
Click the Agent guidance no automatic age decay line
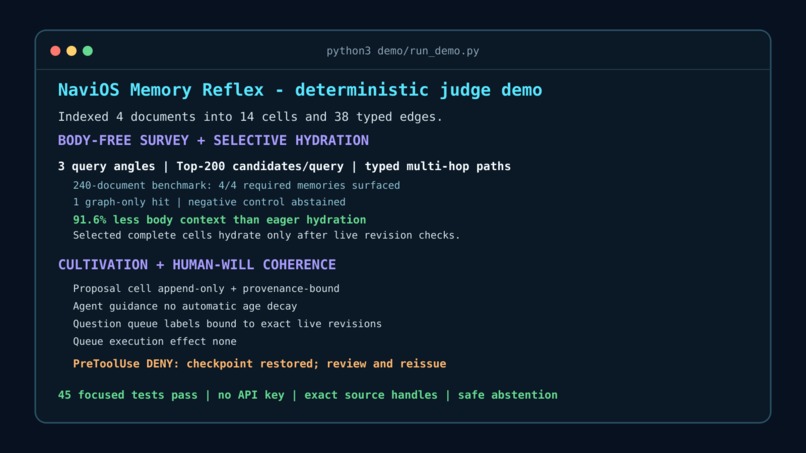185,306
